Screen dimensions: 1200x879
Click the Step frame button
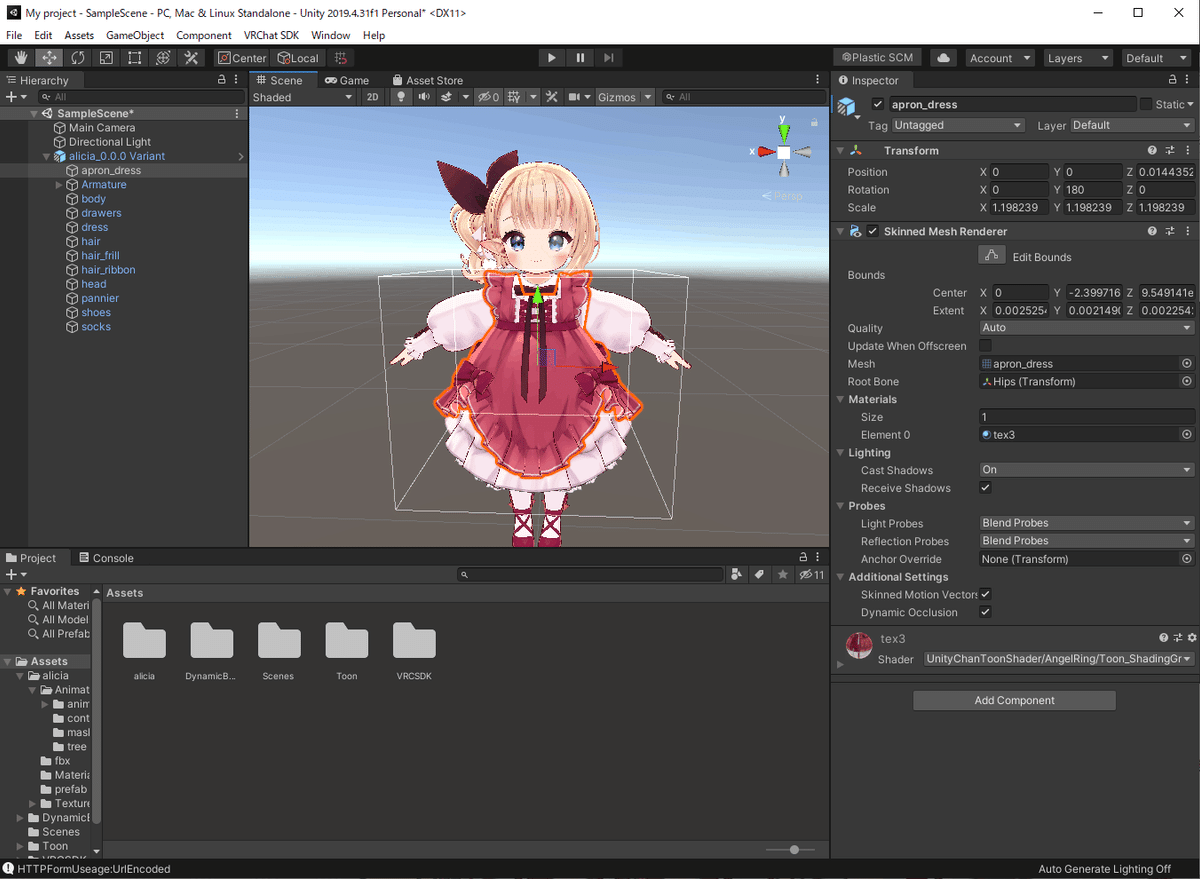coord(609,58)
